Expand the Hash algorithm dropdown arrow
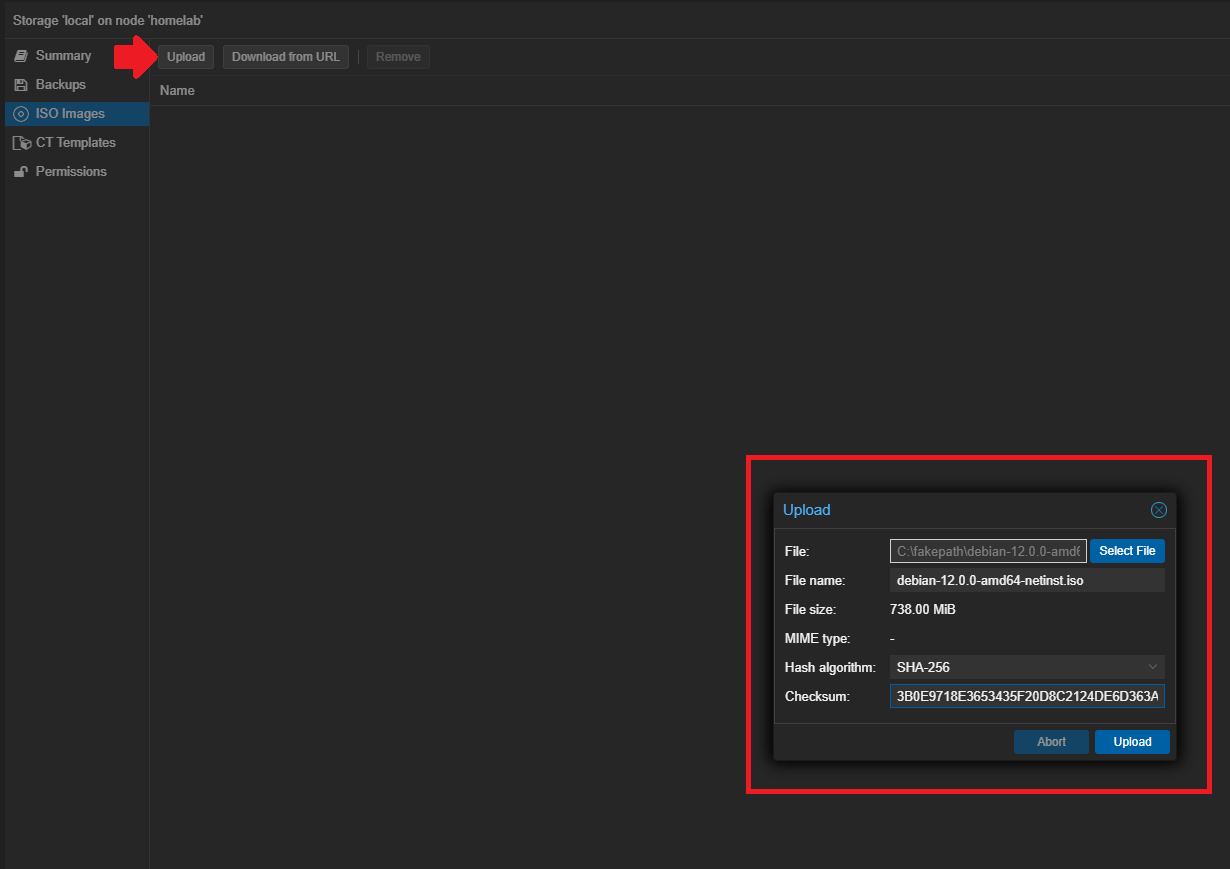Screen dimensions: 1230x869 [x=1153, y=667]
